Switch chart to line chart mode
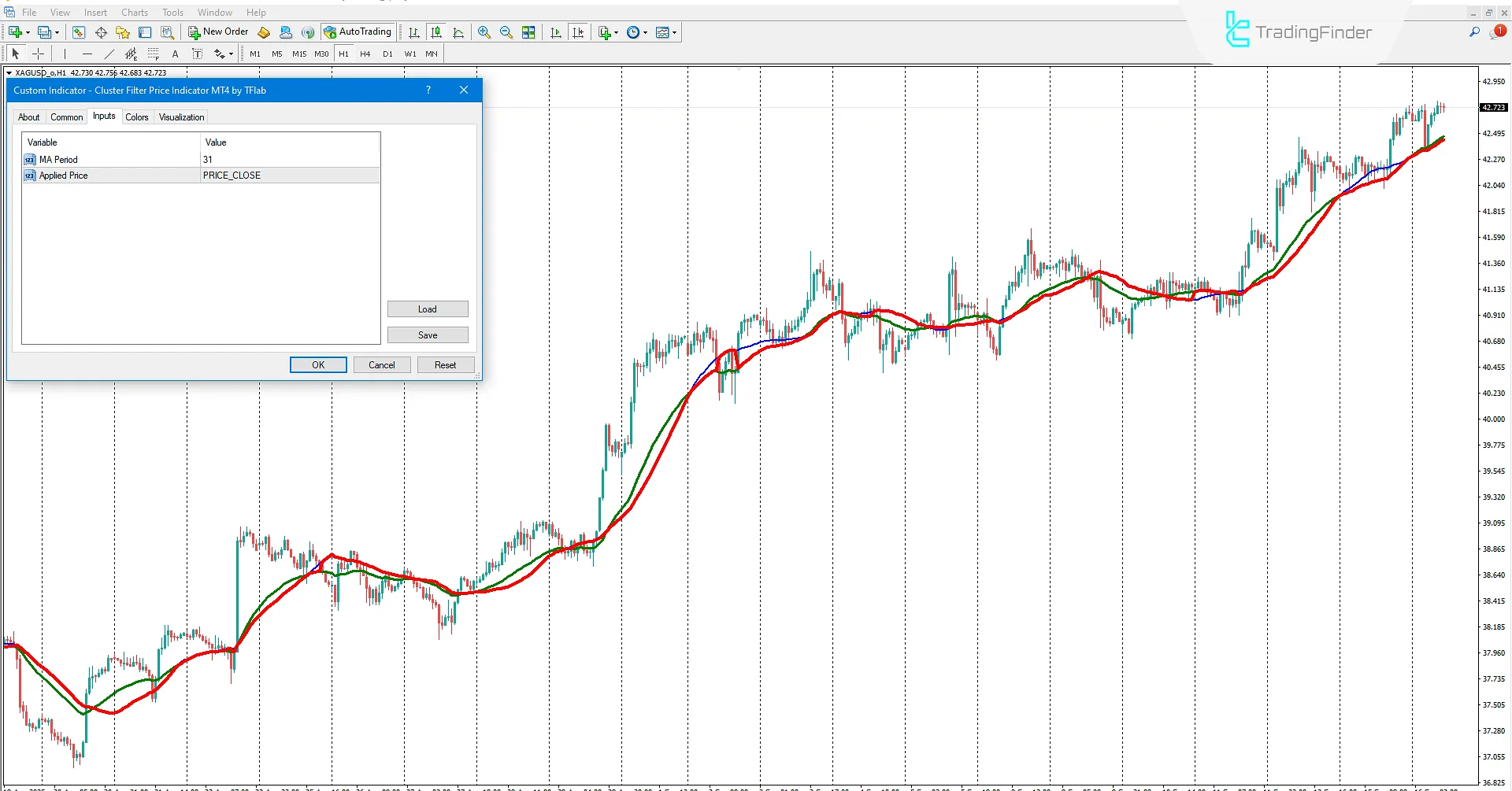The image size is (1512, 791). (x=459, y=32)
